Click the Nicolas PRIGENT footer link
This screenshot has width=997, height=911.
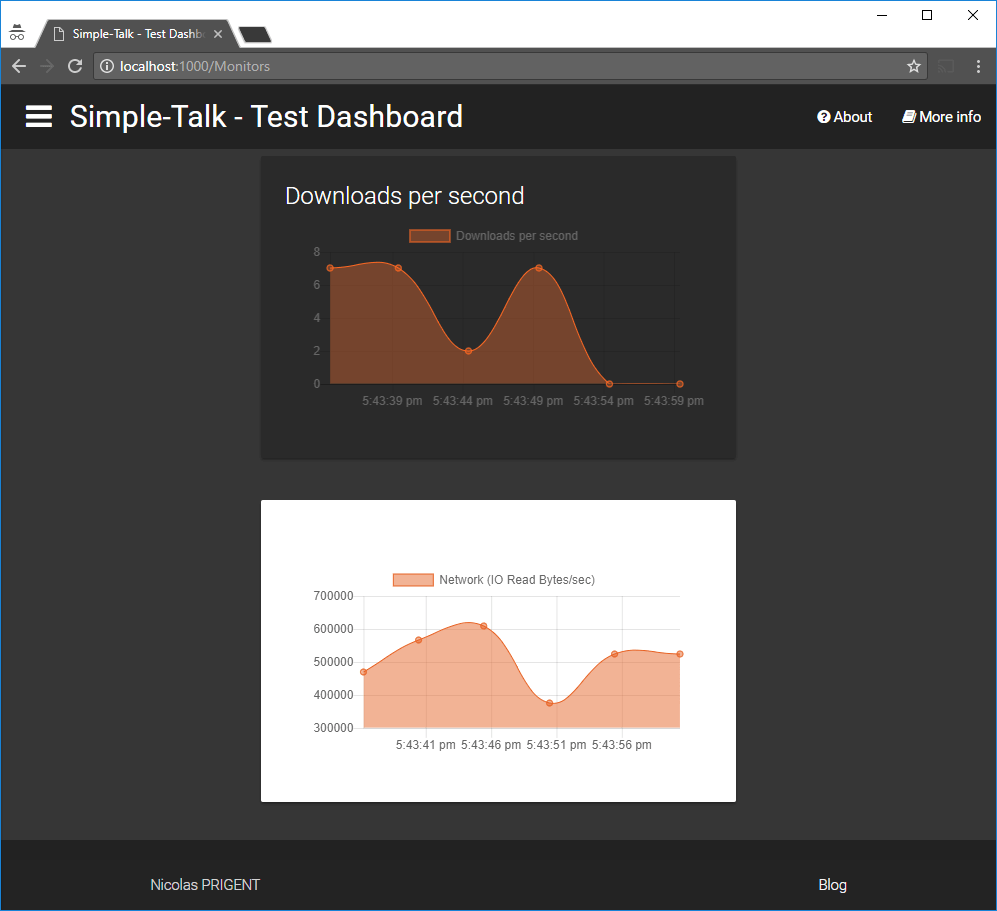tap(205, 885)
